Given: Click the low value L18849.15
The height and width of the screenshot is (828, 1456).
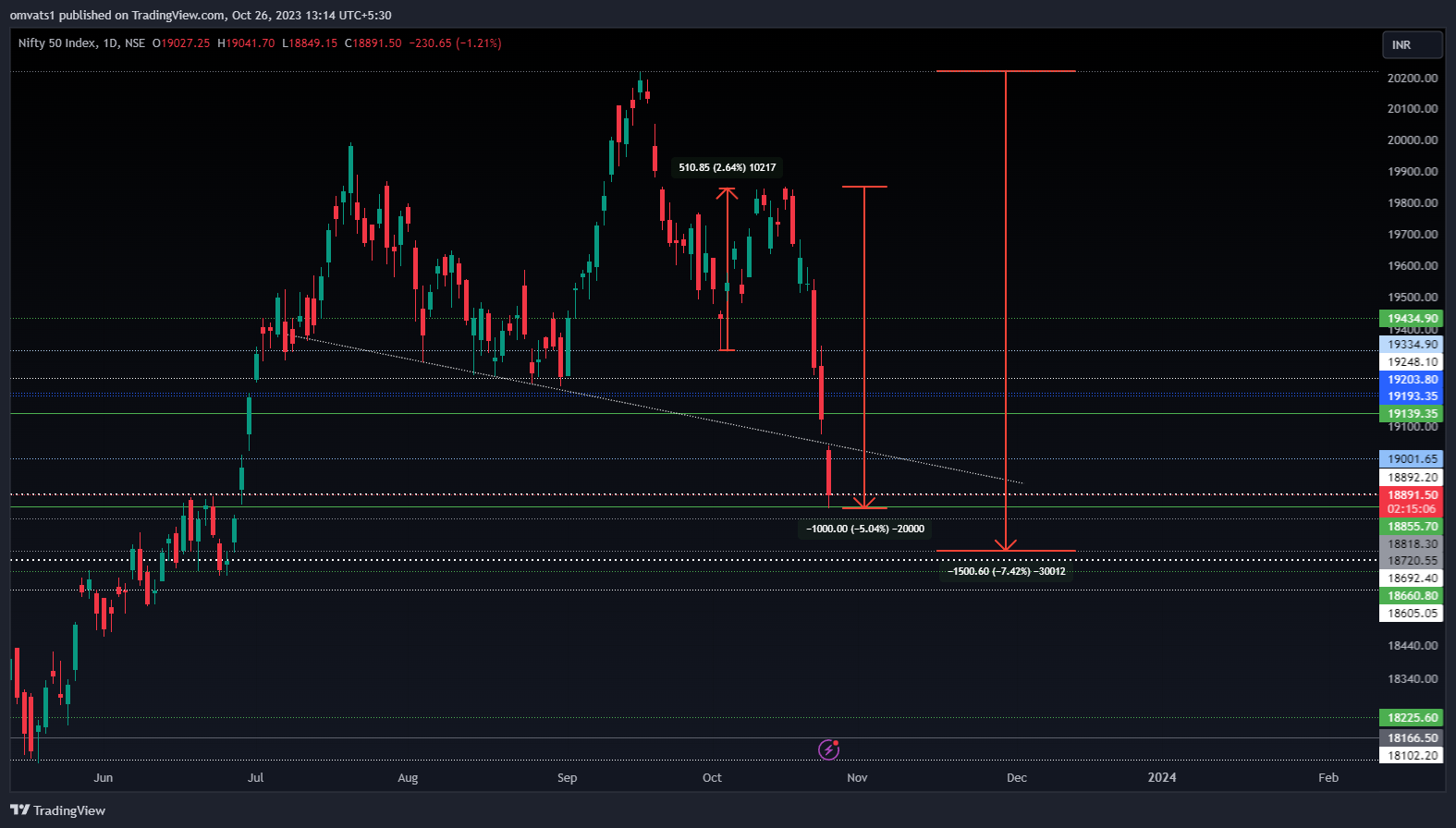Looking at the screenshot, I should pyautogui.click(x=310, y=43).
